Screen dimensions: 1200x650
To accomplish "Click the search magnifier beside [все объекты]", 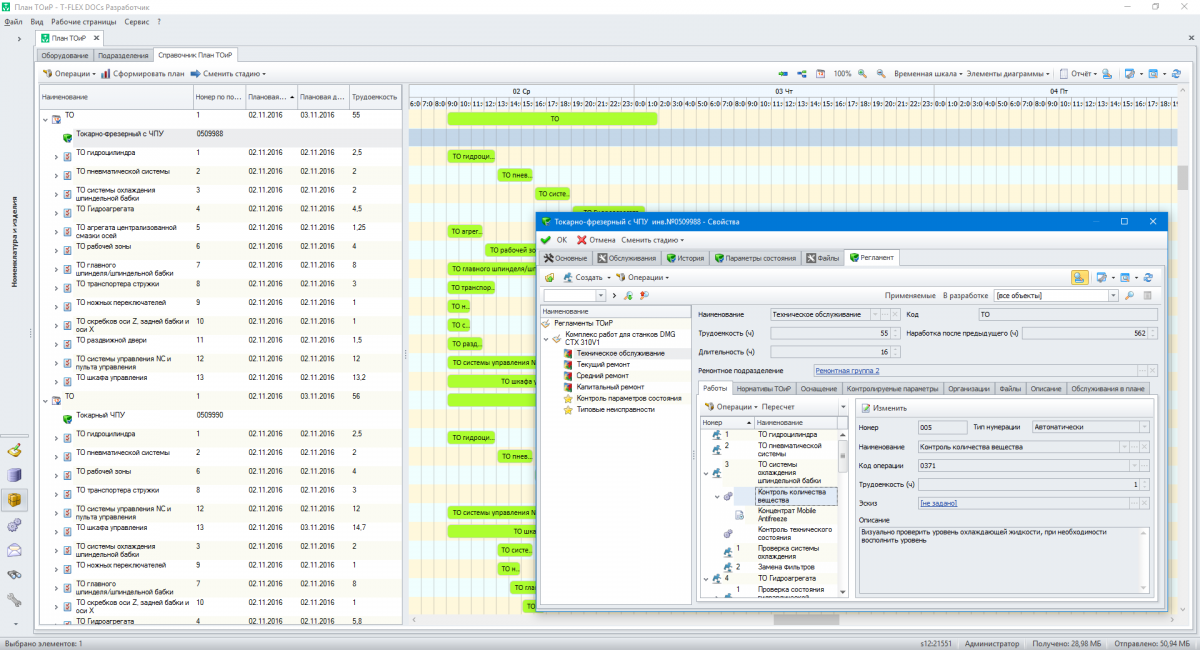I will click(x=1130, y=296).
